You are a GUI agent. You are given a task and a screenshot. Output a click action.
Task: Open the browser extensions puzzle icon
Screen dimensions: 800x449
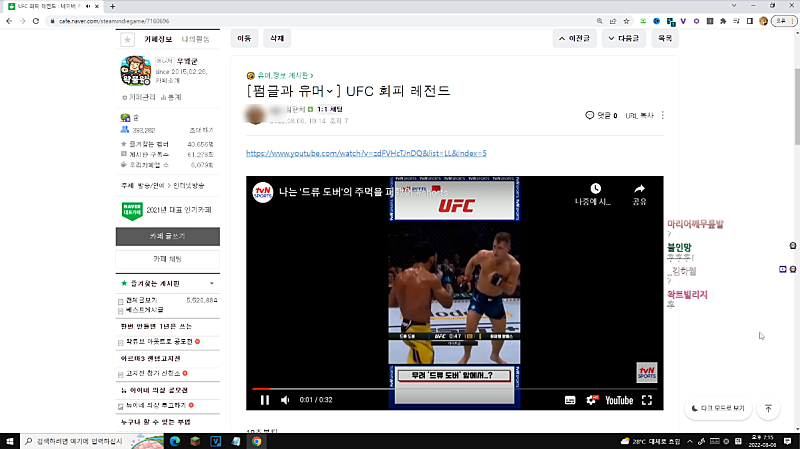tap(723, 21)
